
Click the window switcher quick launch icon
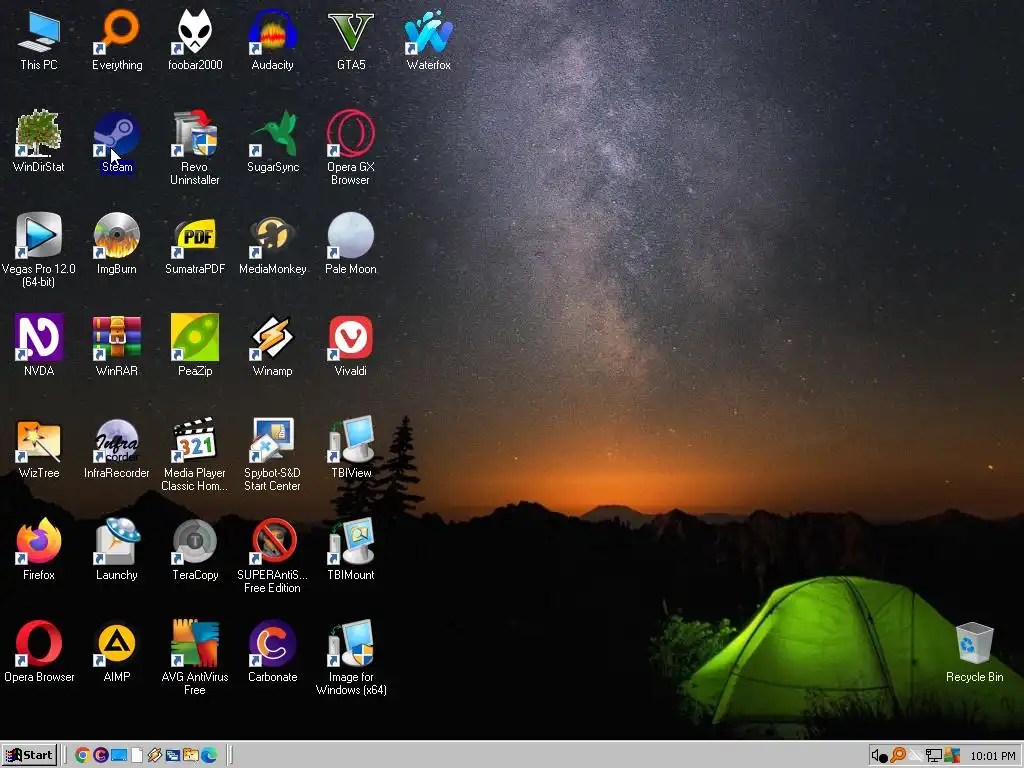pyautogui.click(x=172, y=755)
